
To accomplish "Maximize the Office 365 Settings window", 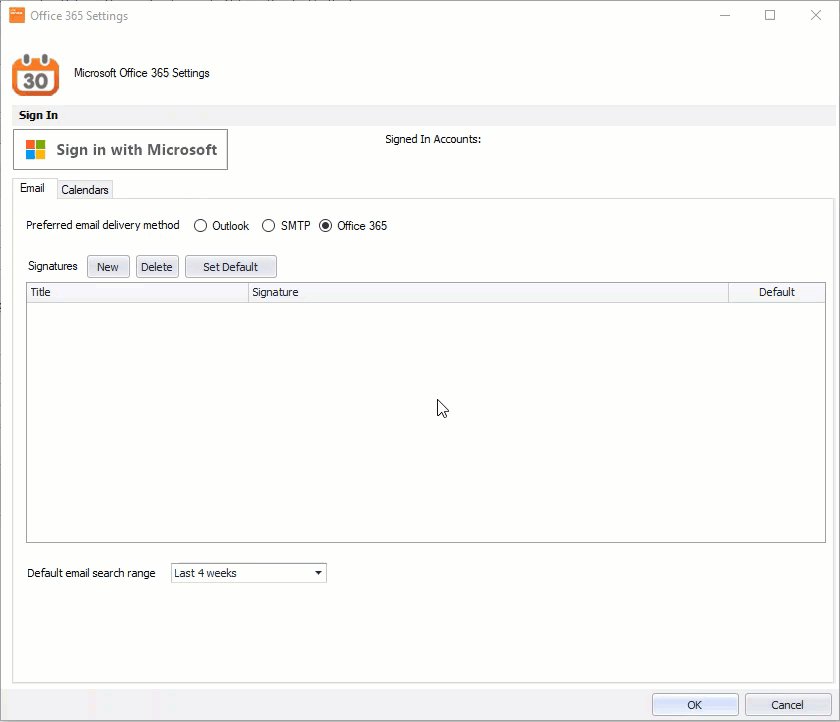I will pyautogui.click(x=770, y=15).
